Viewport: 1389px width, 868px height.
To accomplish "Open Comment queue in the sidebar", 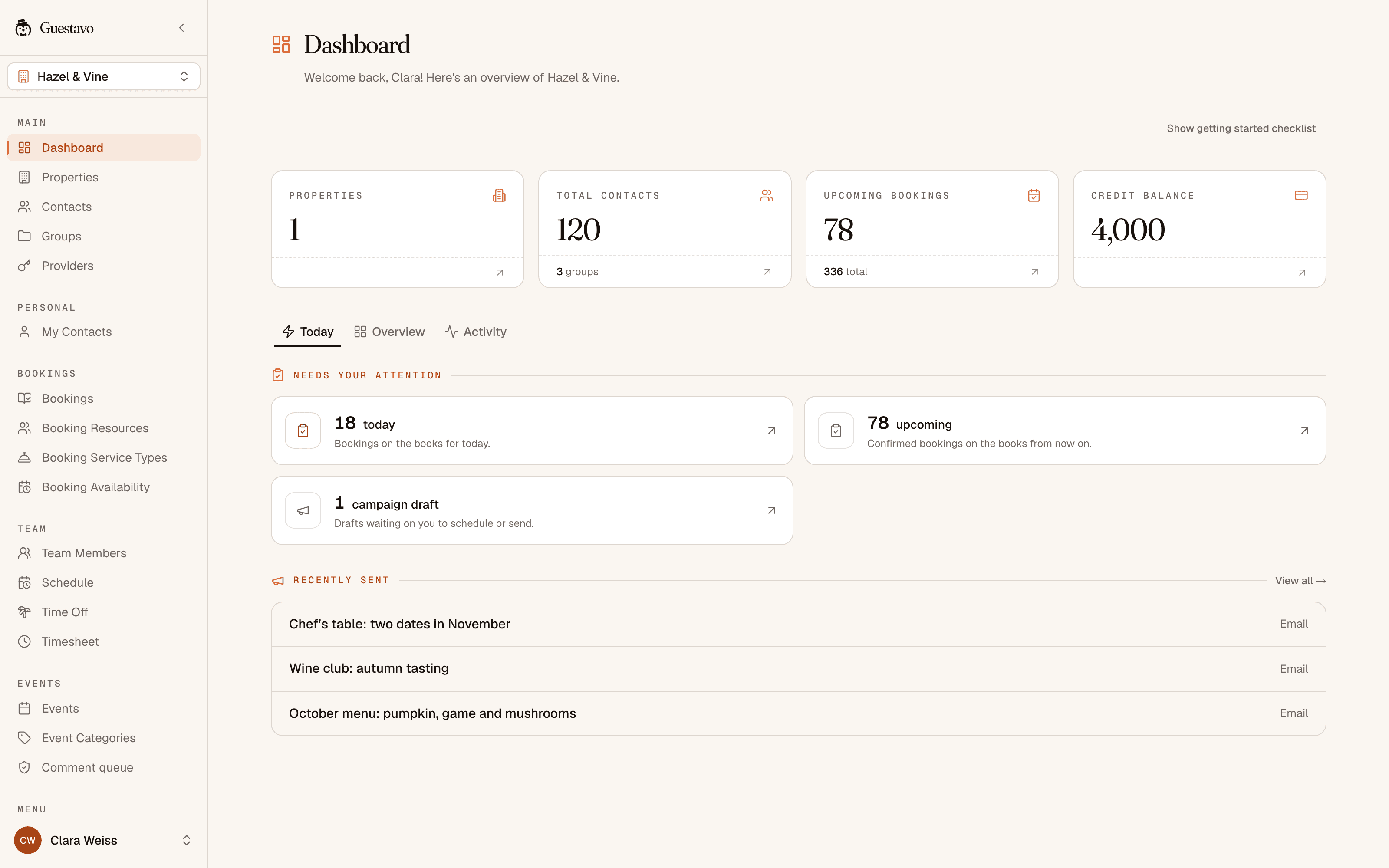I will [x=103, y=768].
